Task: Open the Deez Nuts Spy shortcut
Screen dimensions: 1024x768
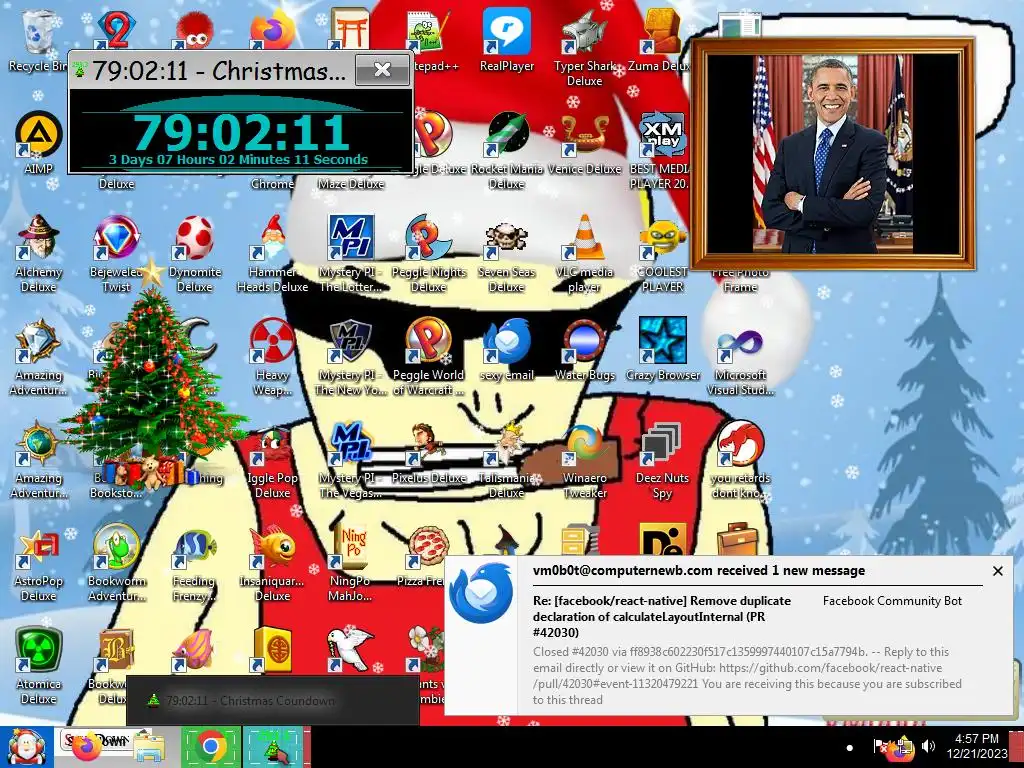Action: pos(662,460)
